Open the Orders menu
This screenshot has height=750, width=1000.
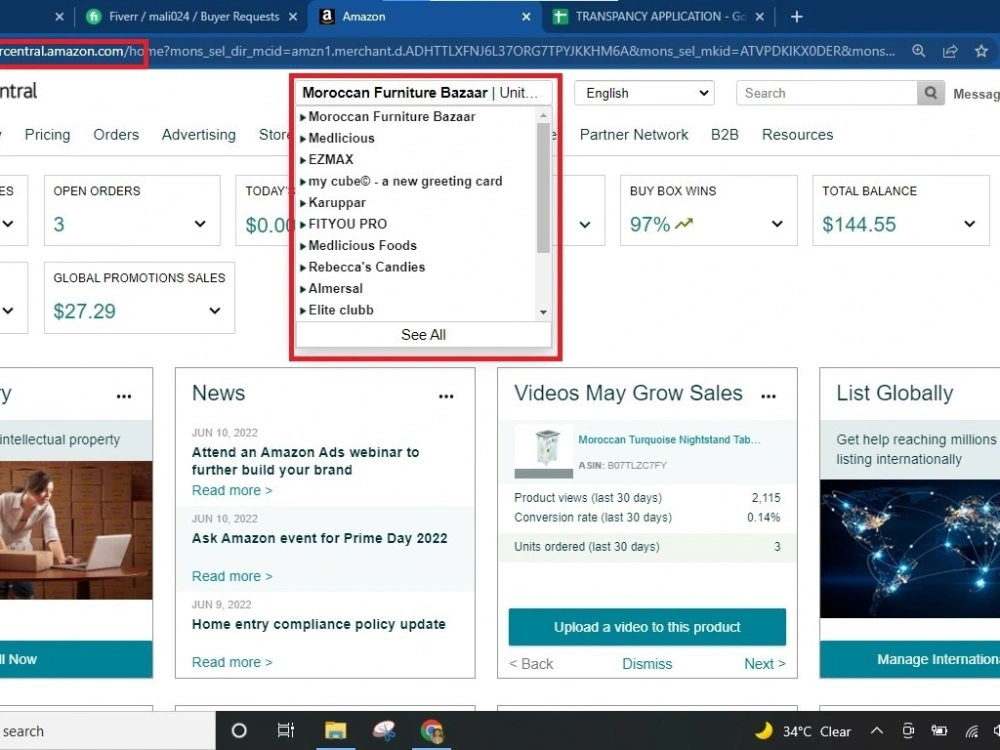pyautogui.click(x=116, y=135)
